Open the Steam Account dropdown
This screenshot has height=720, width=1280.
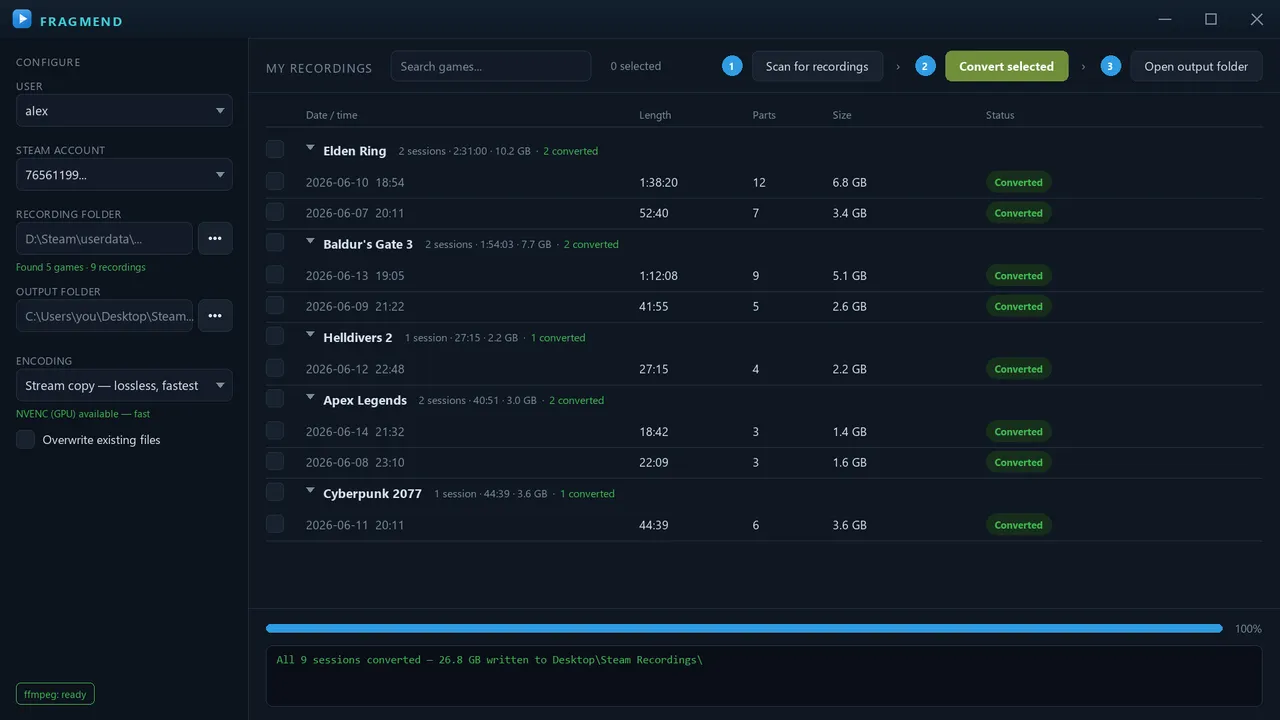[x=124, y=174]
